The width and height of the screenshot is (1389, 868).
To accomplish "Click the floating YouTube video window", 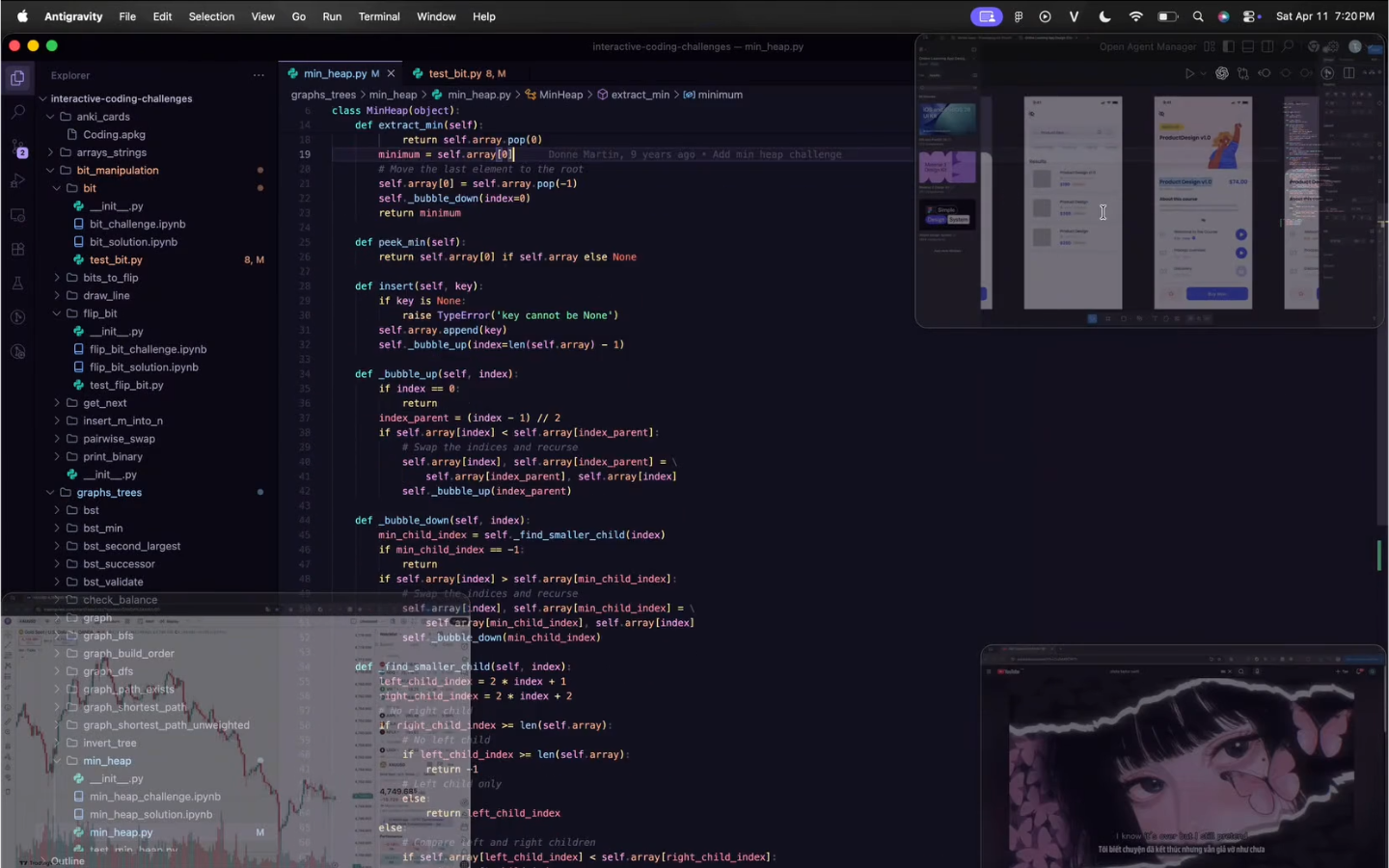I will [1184, 755].
